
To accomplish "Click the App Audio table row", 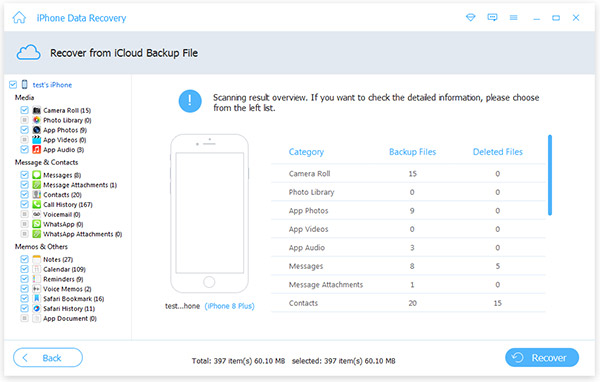I will point(408,248).
